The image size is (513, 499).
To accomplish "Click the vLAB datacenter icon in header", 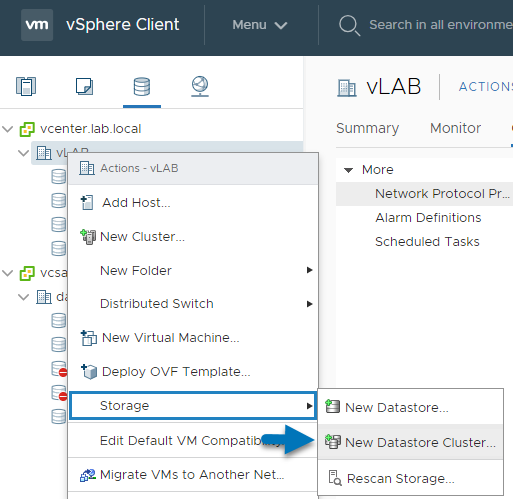I will pyautogui.click(x=347, y=88).
